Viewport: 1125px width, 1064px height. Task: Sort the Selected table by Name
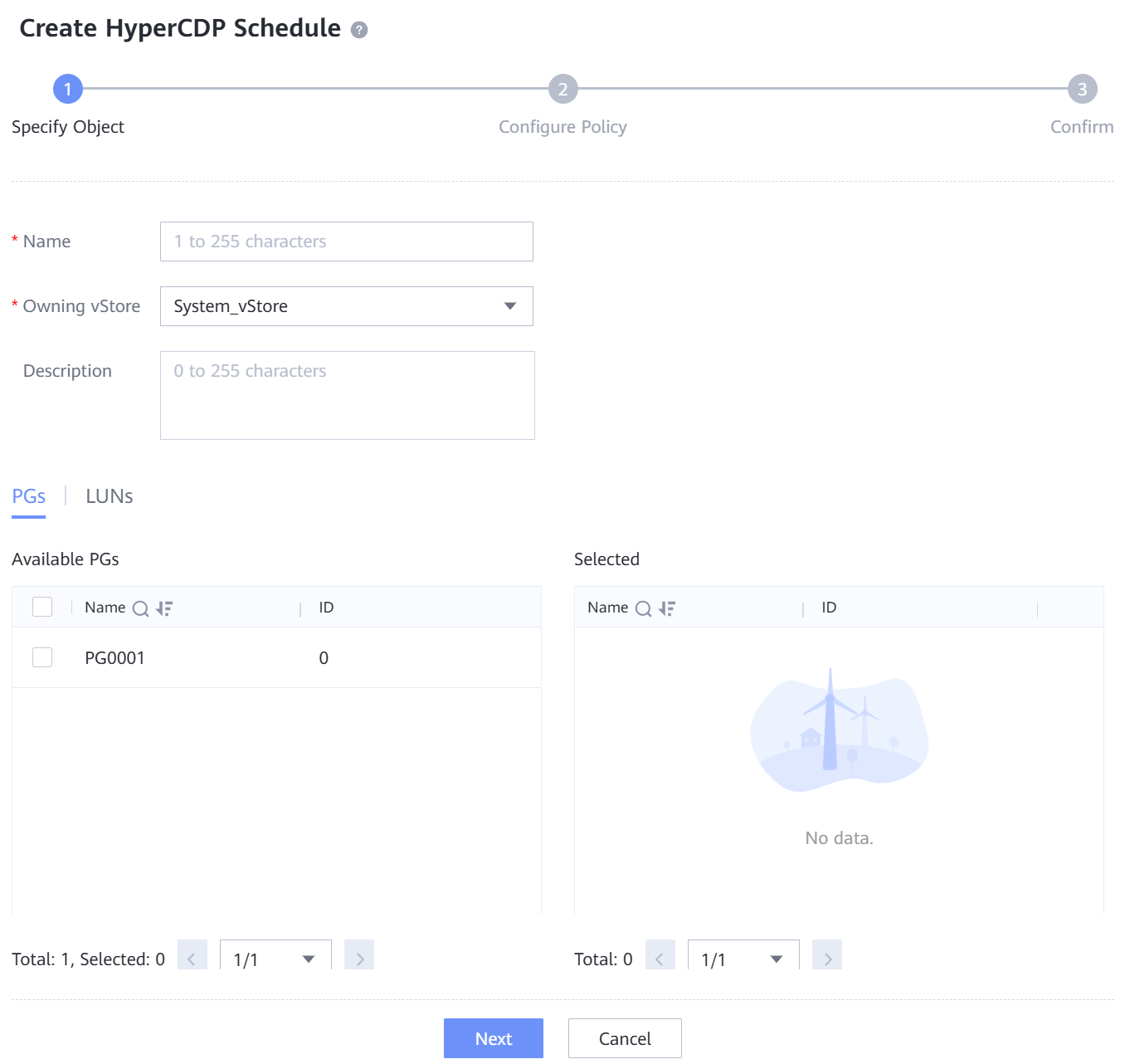coord(667,608)
